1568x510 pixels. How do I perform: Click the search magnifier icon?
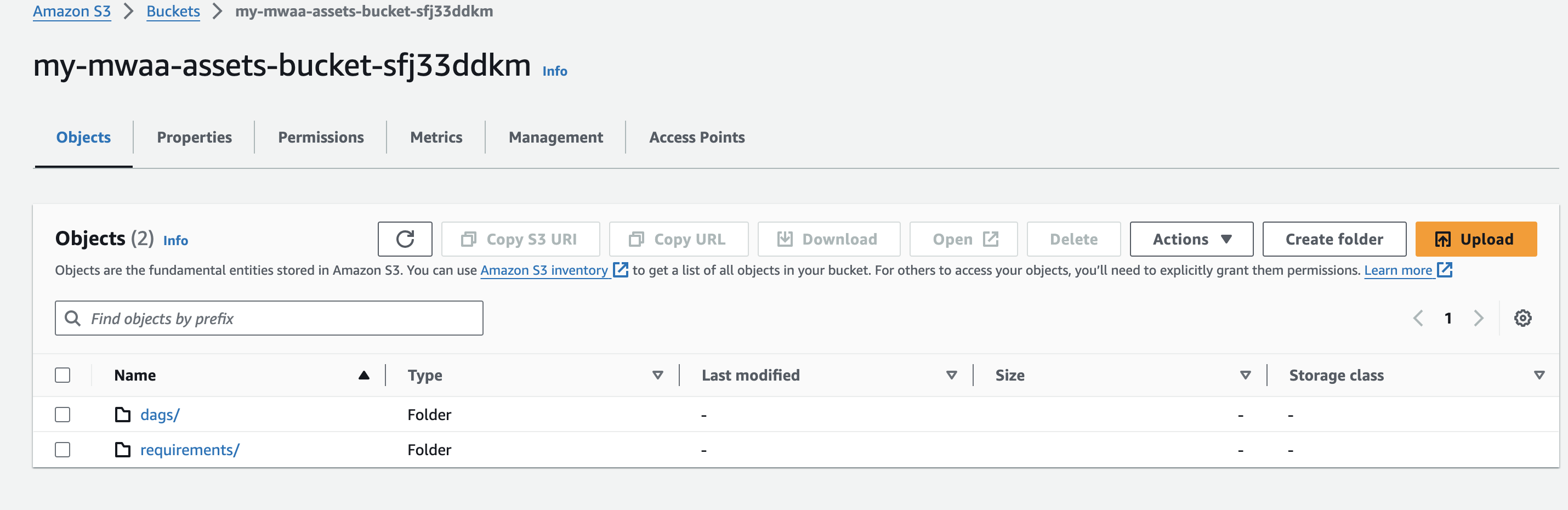point(72,318)
